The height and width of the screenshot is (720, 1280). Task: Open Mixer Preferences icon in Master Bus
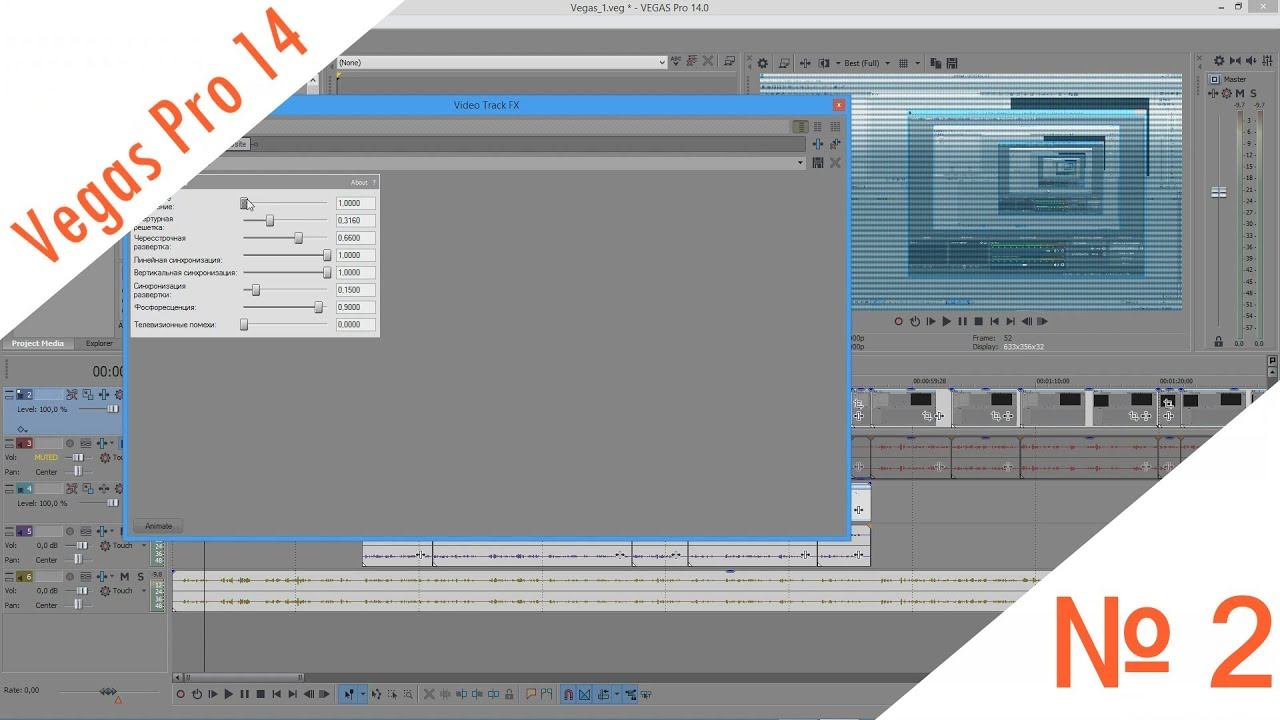1267,62
